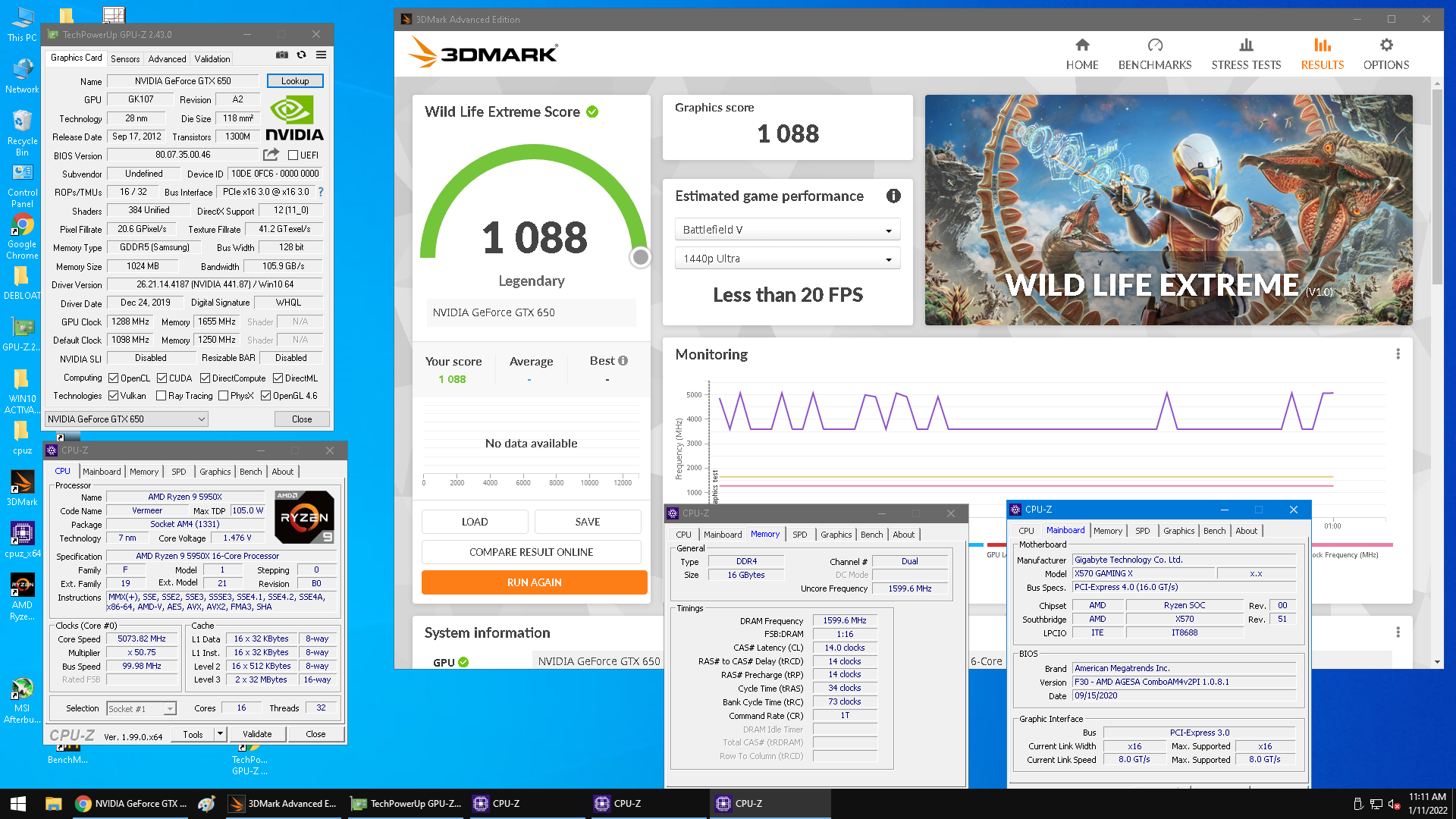Open the 1440p Ultra resolution dropdown
This screenshot has height=819, width=1456.
[787, 259]
